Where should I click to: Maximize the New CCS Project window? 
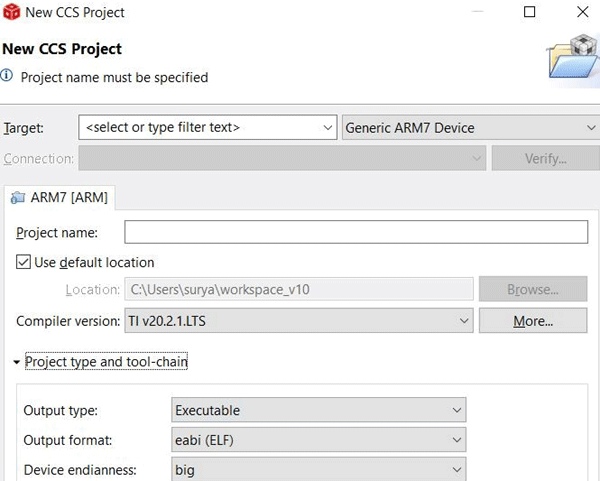coord(530,12)
